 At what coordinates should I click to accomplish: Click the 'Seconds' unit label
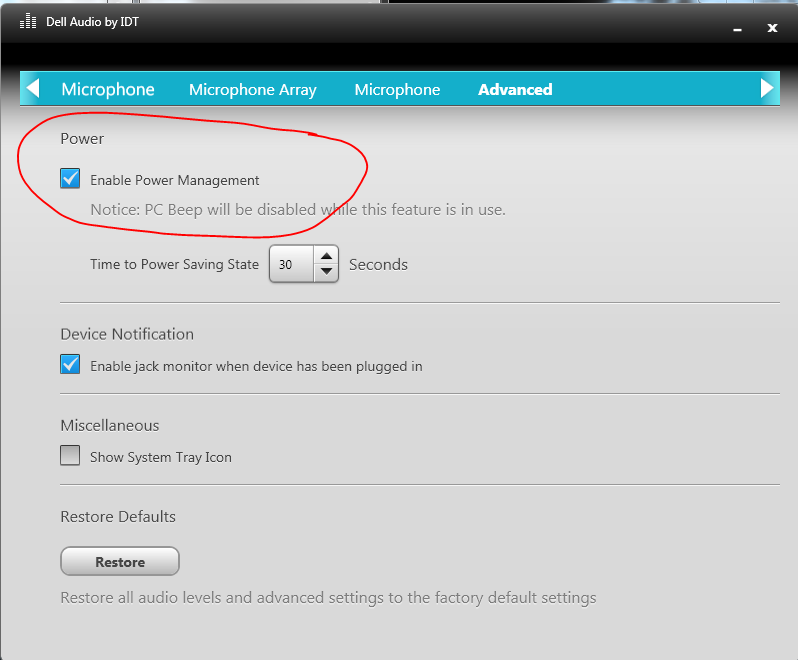pos(378,265)
